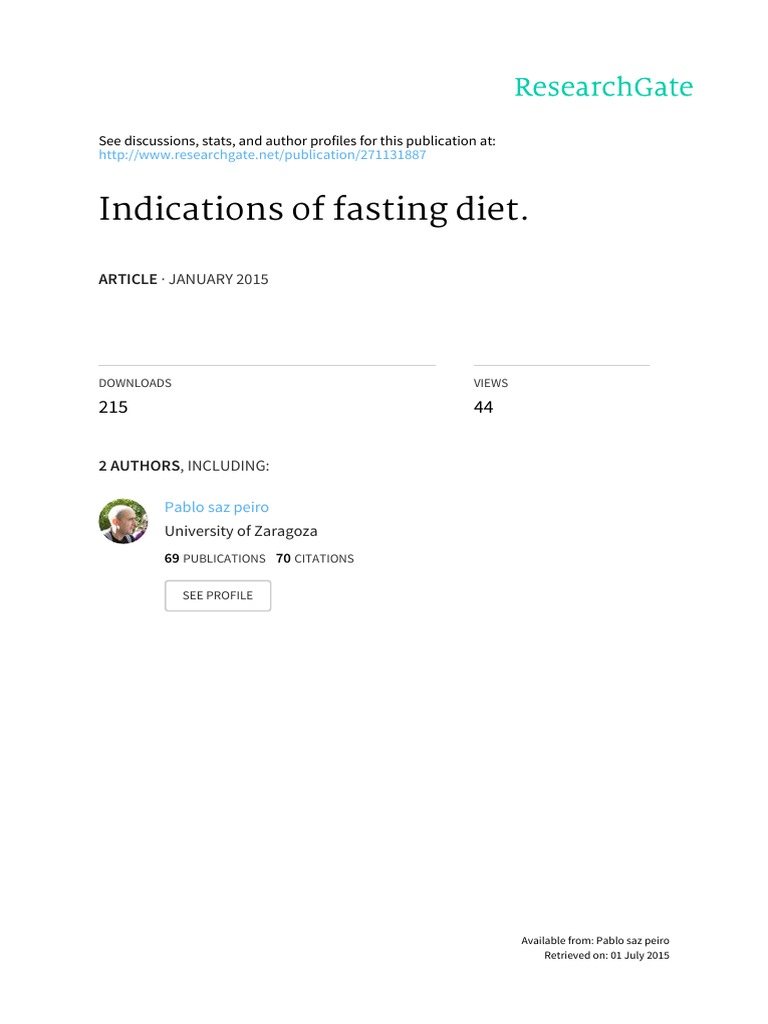The width and height of the screenshot is (768, 1024).
Task: Click 'Retrieved on: 01 July 2015' text
Action: [x=606, y=956]
